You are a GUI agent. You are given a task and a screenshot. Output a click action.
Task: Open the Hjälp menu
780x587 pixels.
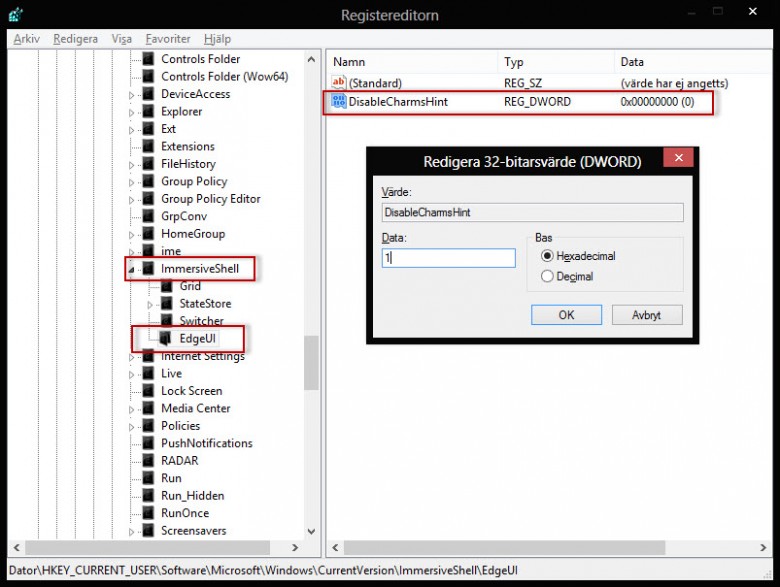coord(217,39)
